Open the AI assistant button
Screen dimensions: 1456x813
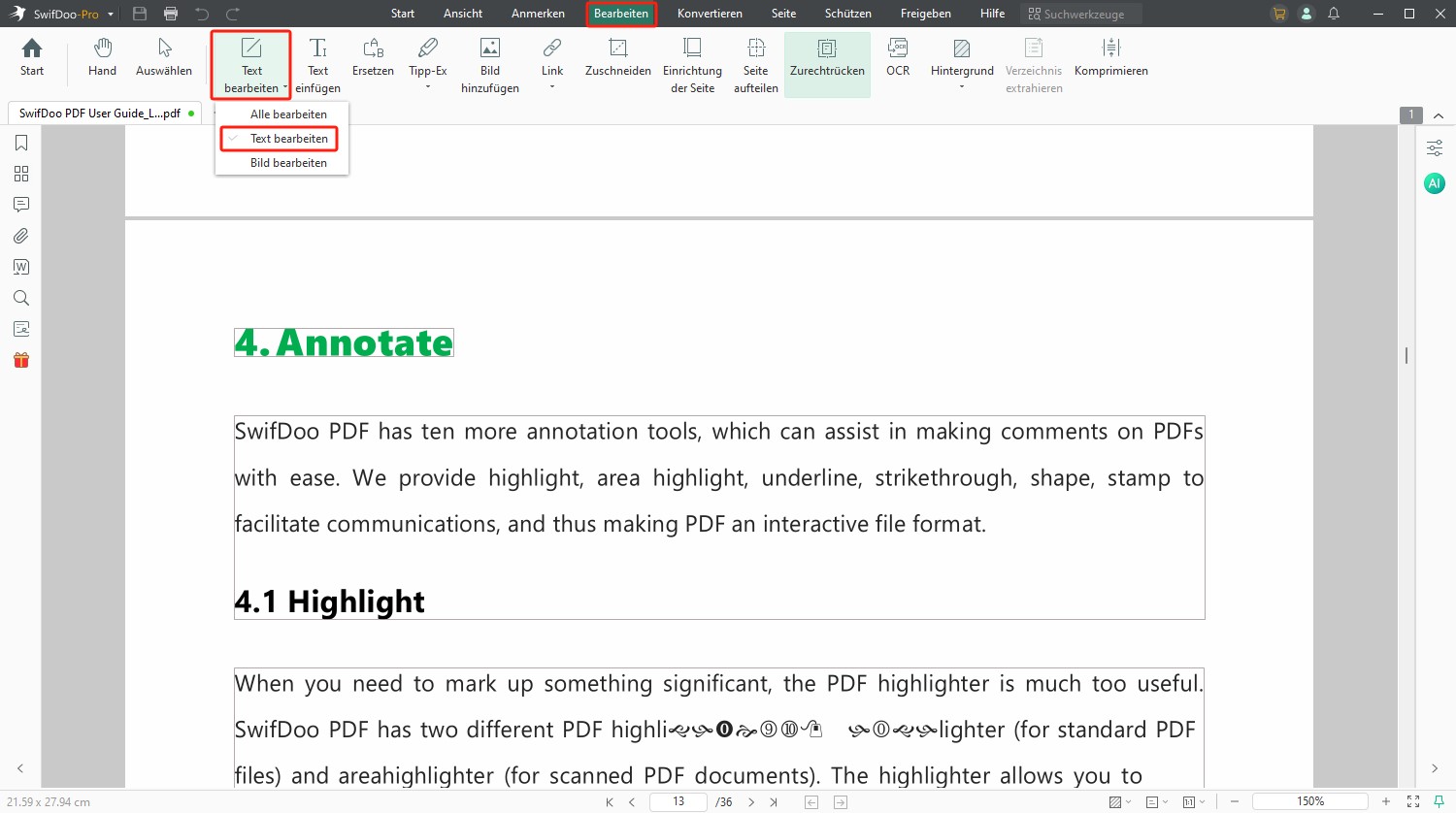pos(1434,183)
